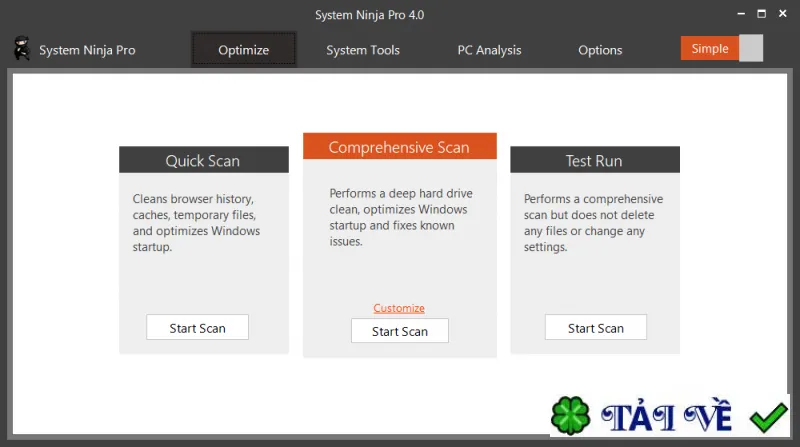Click the Quick Scan description text
The image size is (800, 447).
pyautogui.click(x=196, y=222)
